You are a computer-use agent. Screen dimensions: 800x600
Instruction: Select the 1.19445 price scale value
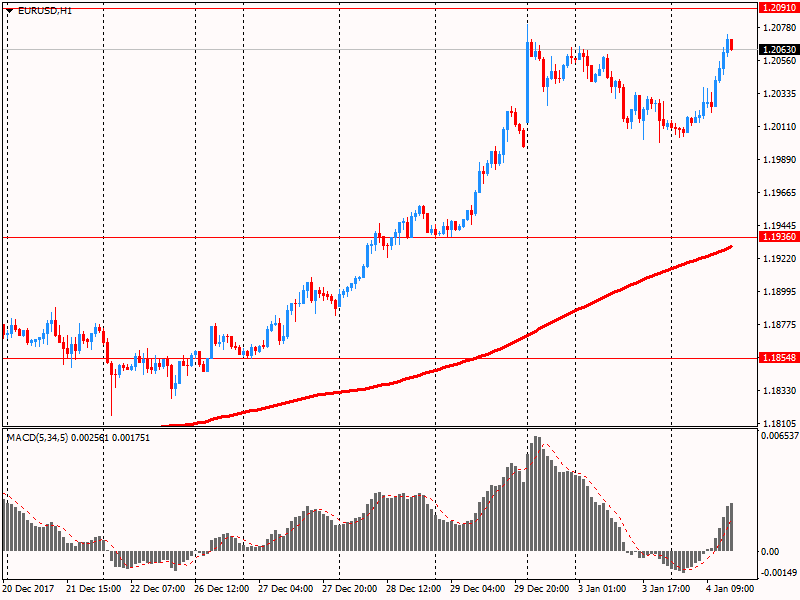[780, 226]
